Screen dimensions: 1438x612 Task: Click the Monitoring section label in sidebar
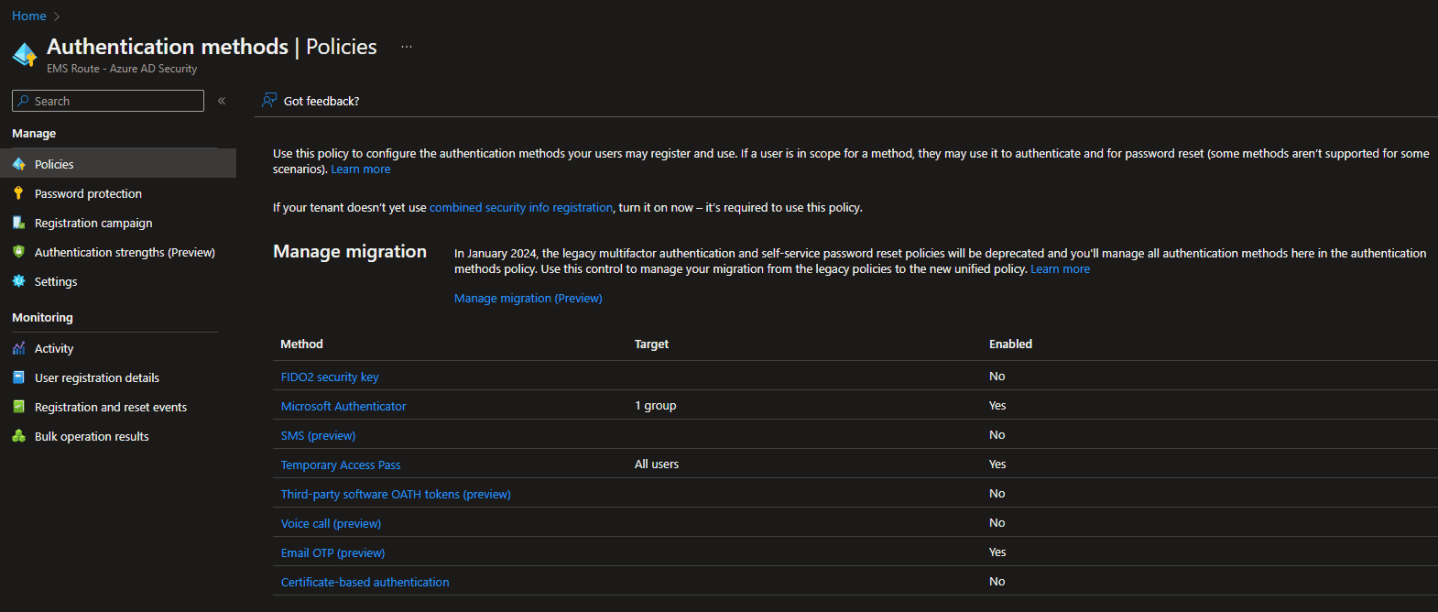tap(42, 318)
